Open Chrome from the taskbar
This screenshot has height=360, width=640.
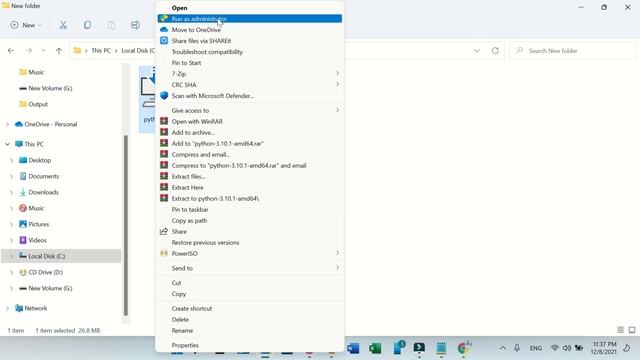pos(464,348)
